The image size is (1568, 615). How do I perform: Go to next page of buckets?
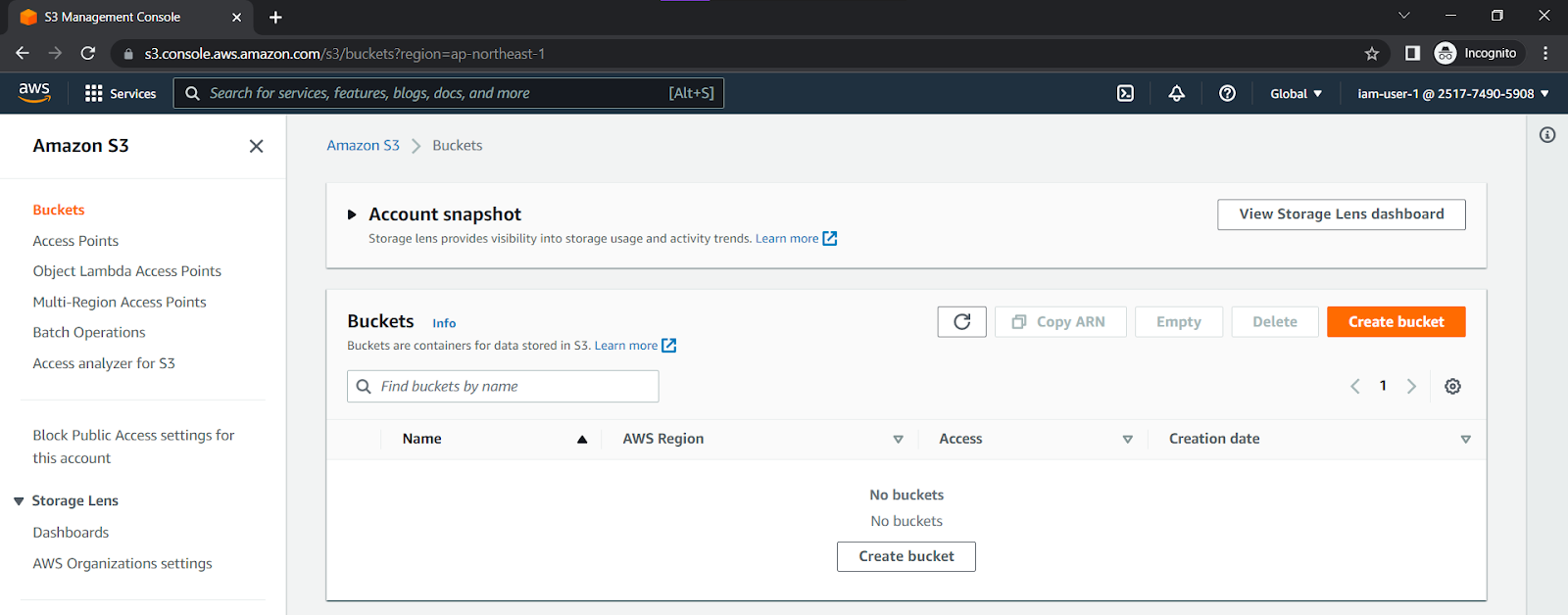coord(1411,386)
